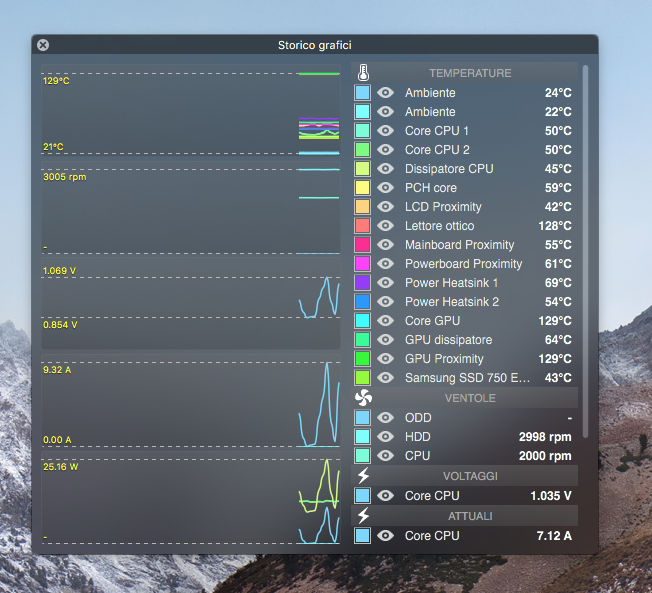Image resolution: width=652 pixels, height=593 pixels.
Task: Click the purple Power Heatsink 1 swatch
Action: [x=363, y=283]
